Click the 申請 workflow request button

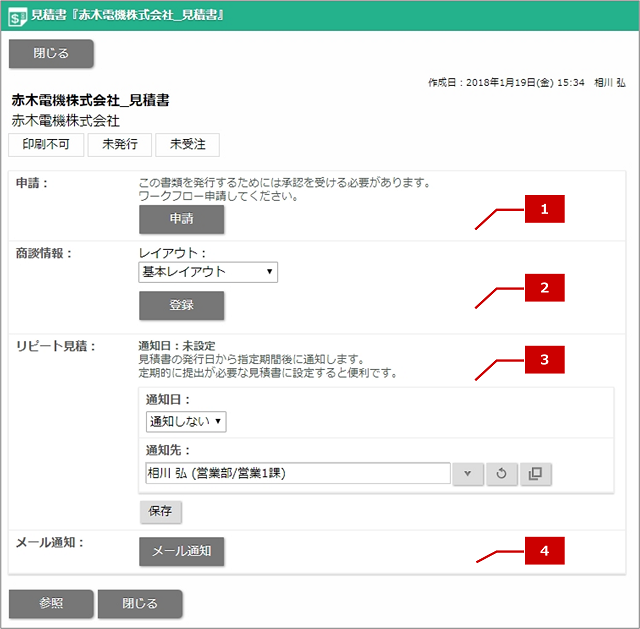tap(182, 219)
